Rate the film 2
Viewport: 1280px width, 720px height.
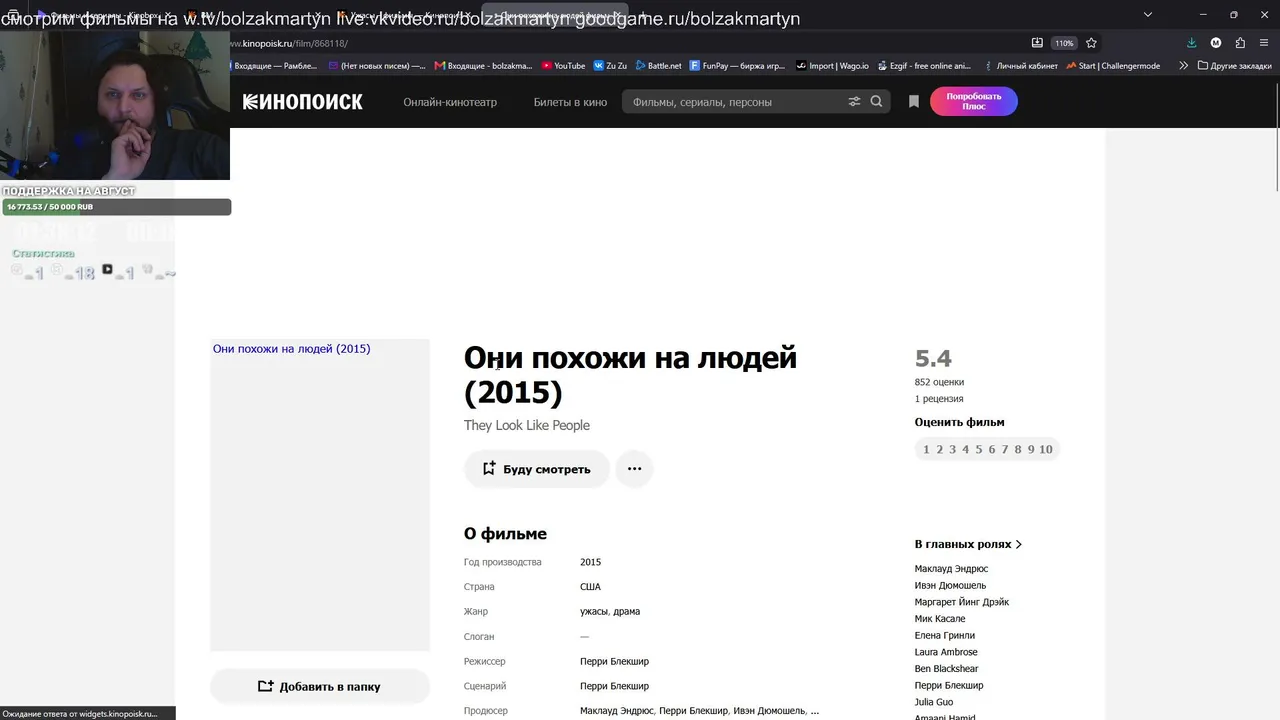[x=939, y=450]
